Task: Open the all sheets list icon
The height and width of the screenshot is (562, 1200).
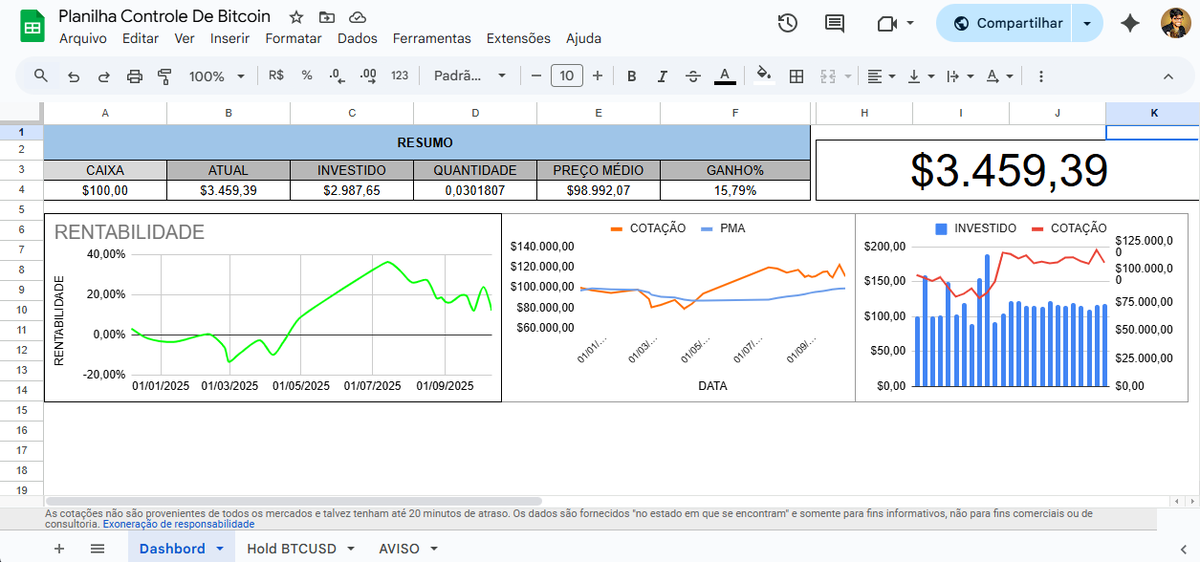Action: click(x=97, y=548)
